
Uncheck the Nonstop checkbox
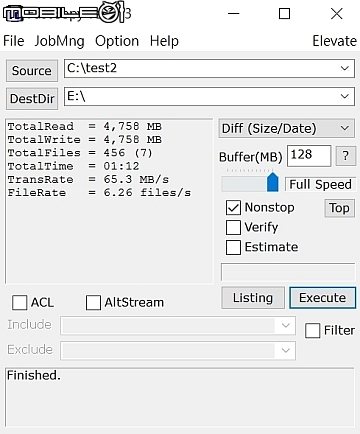click(233, 208)
